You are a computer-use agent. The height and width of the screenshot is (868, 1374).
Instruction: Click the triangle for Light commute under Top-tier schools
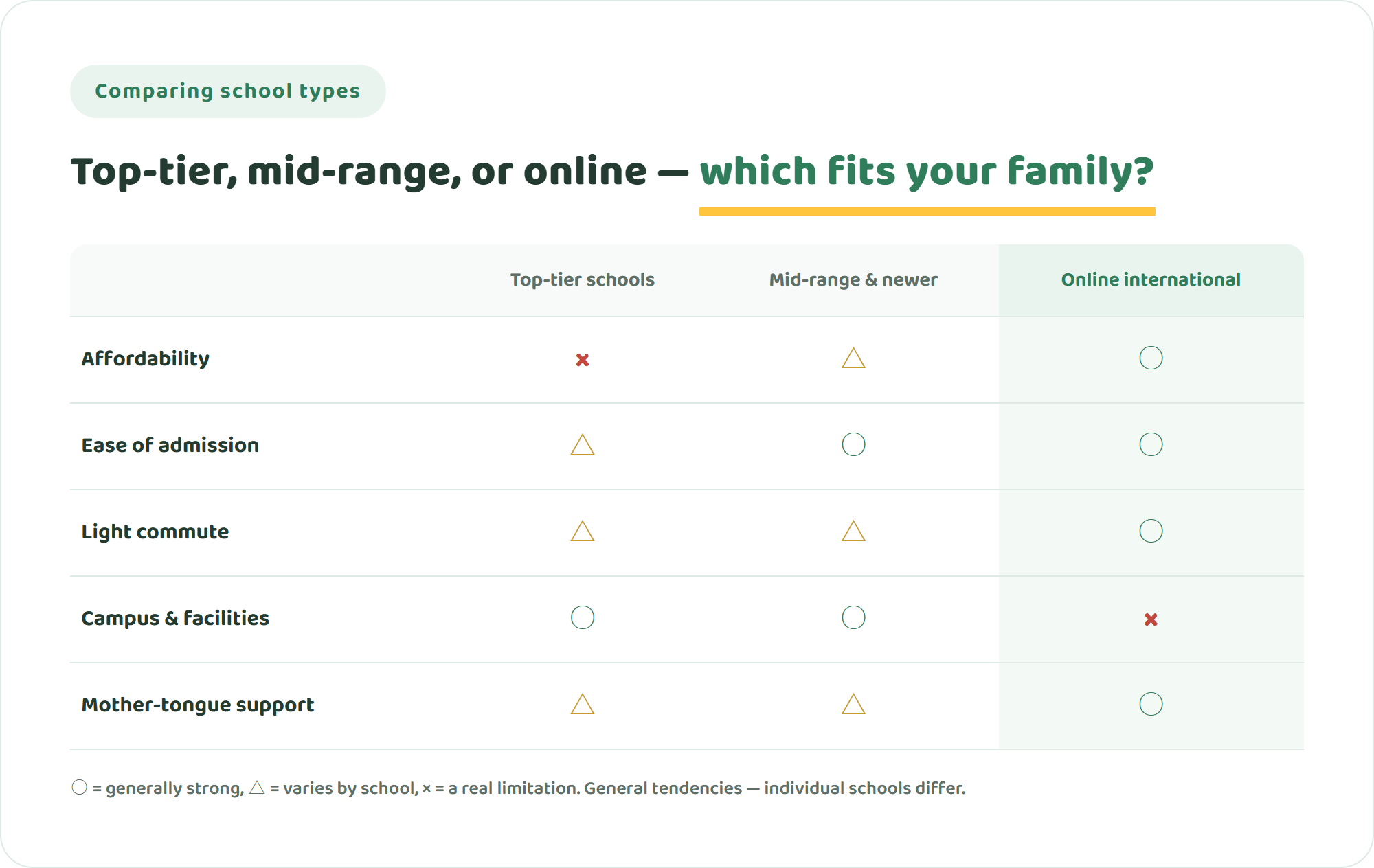pos(583,531)
